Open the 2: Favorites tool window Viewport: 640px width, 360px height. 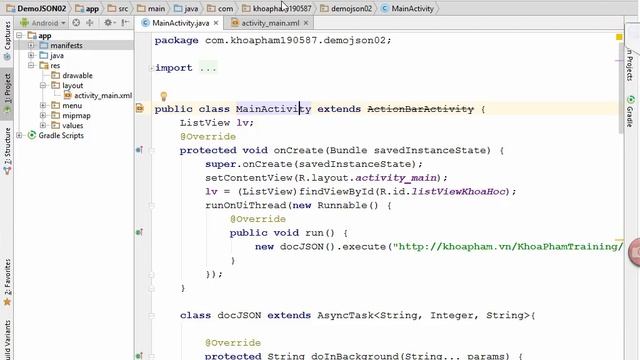pos(7,282)
